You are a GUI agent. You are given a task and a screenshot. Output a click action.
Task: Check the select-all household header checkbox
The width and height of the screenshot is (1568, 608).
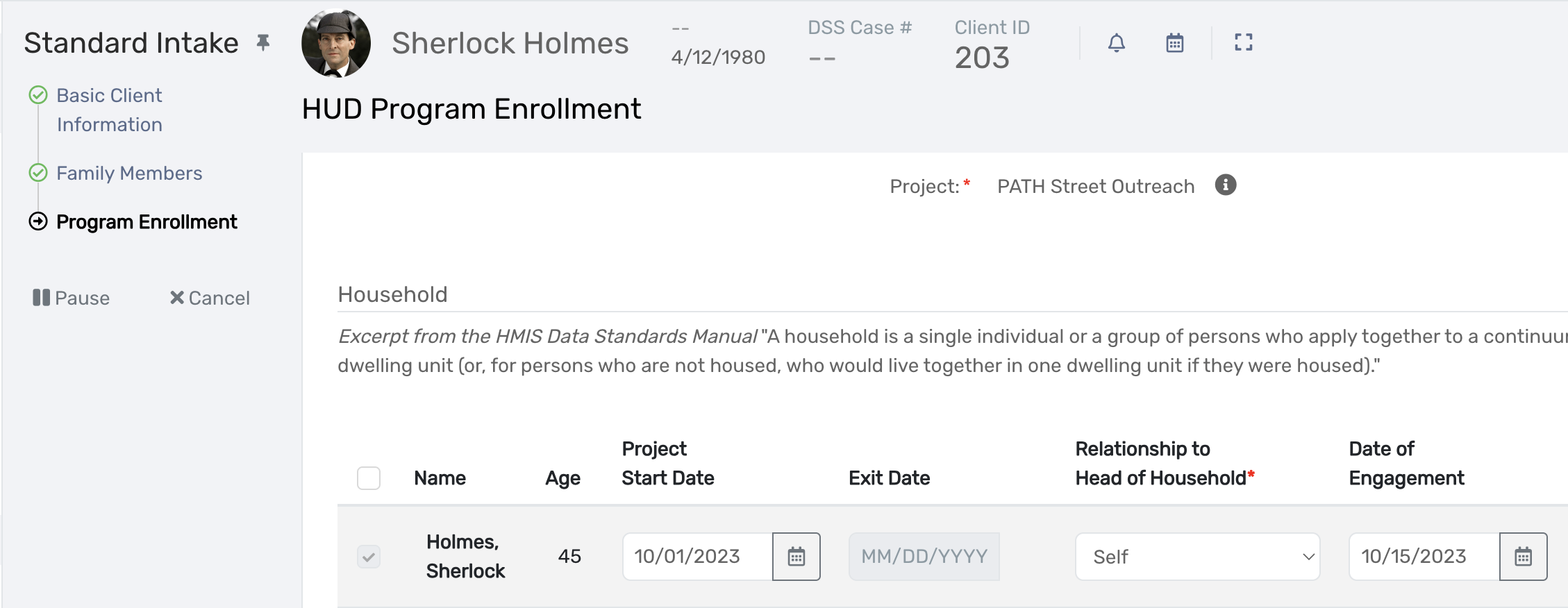pyautogui.click(x=369, y=478)
